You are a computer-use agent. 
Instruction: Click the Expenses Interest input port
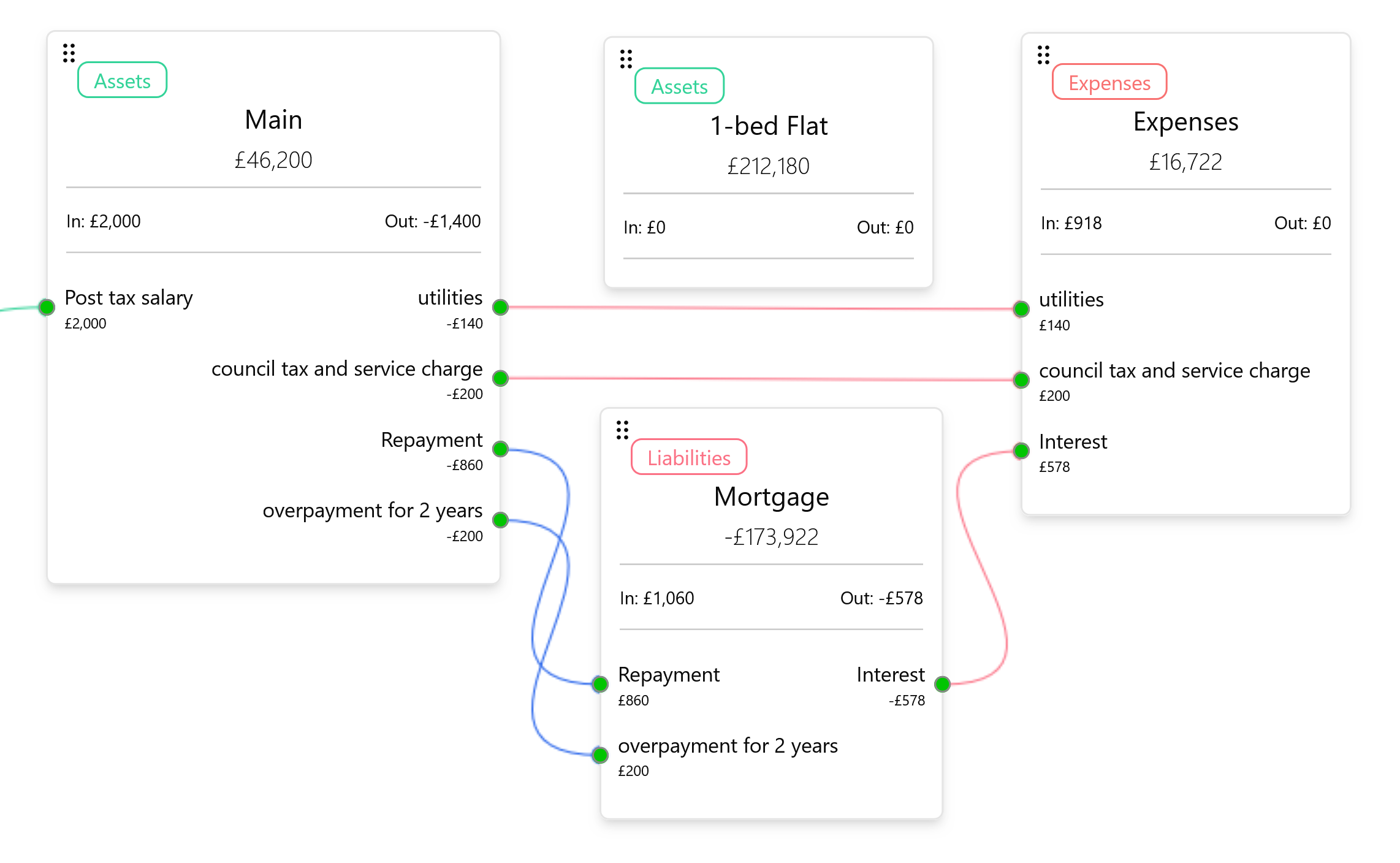(1021, 451)
